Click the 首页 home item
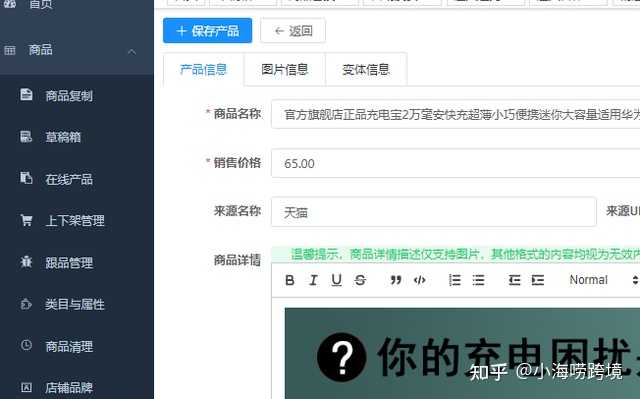This screenshot has height=399, width=640. point(41,4)
